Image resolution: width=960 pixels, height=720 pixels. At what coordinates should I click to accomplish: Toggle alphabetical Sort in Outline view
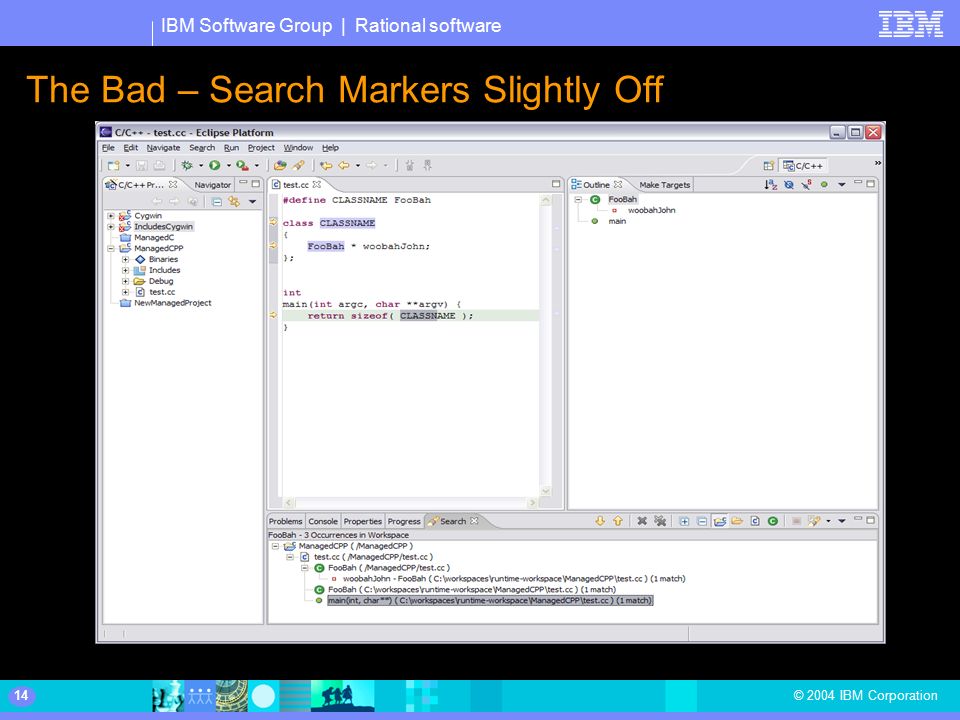771,184
